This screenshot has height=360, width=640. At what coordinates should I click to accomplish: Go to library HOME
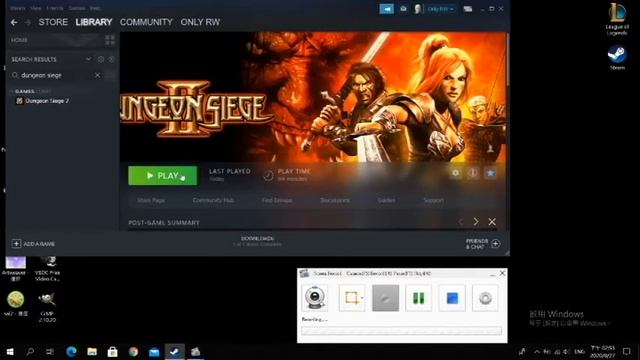coord(20,40)
